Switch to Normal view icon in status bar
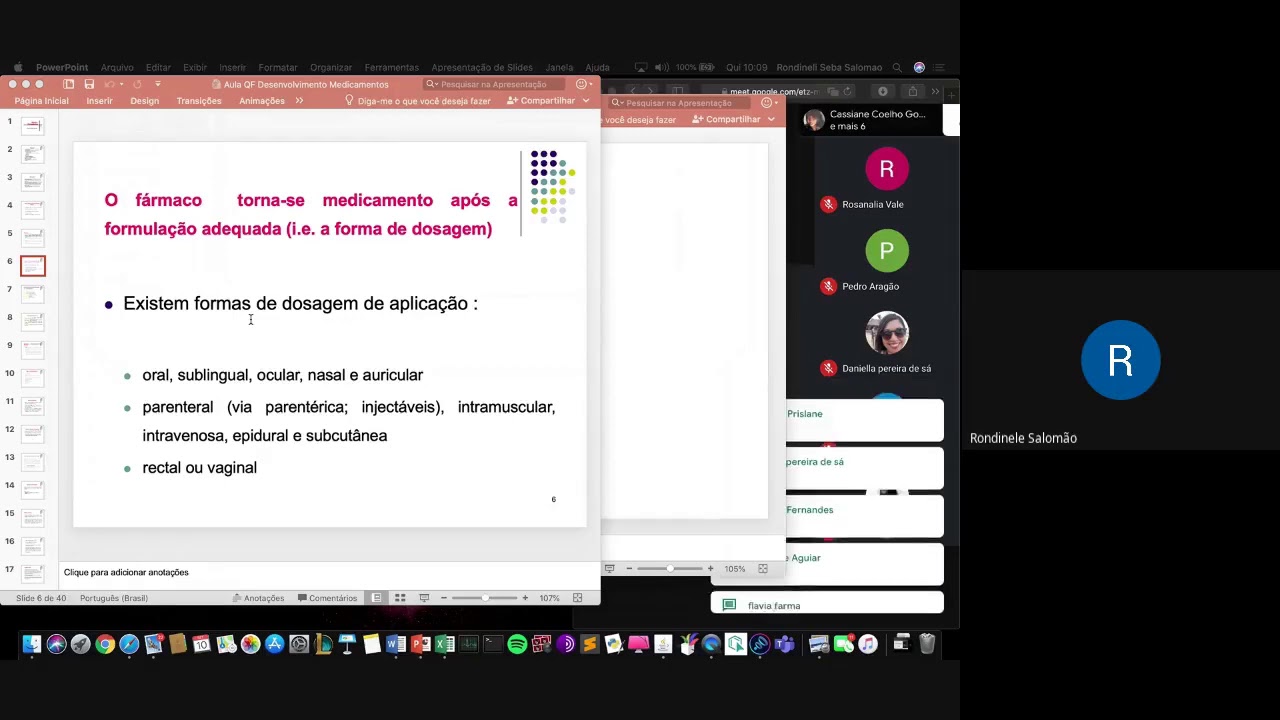The width and height of the screenshot is (1280, 720). pos(377,598)
